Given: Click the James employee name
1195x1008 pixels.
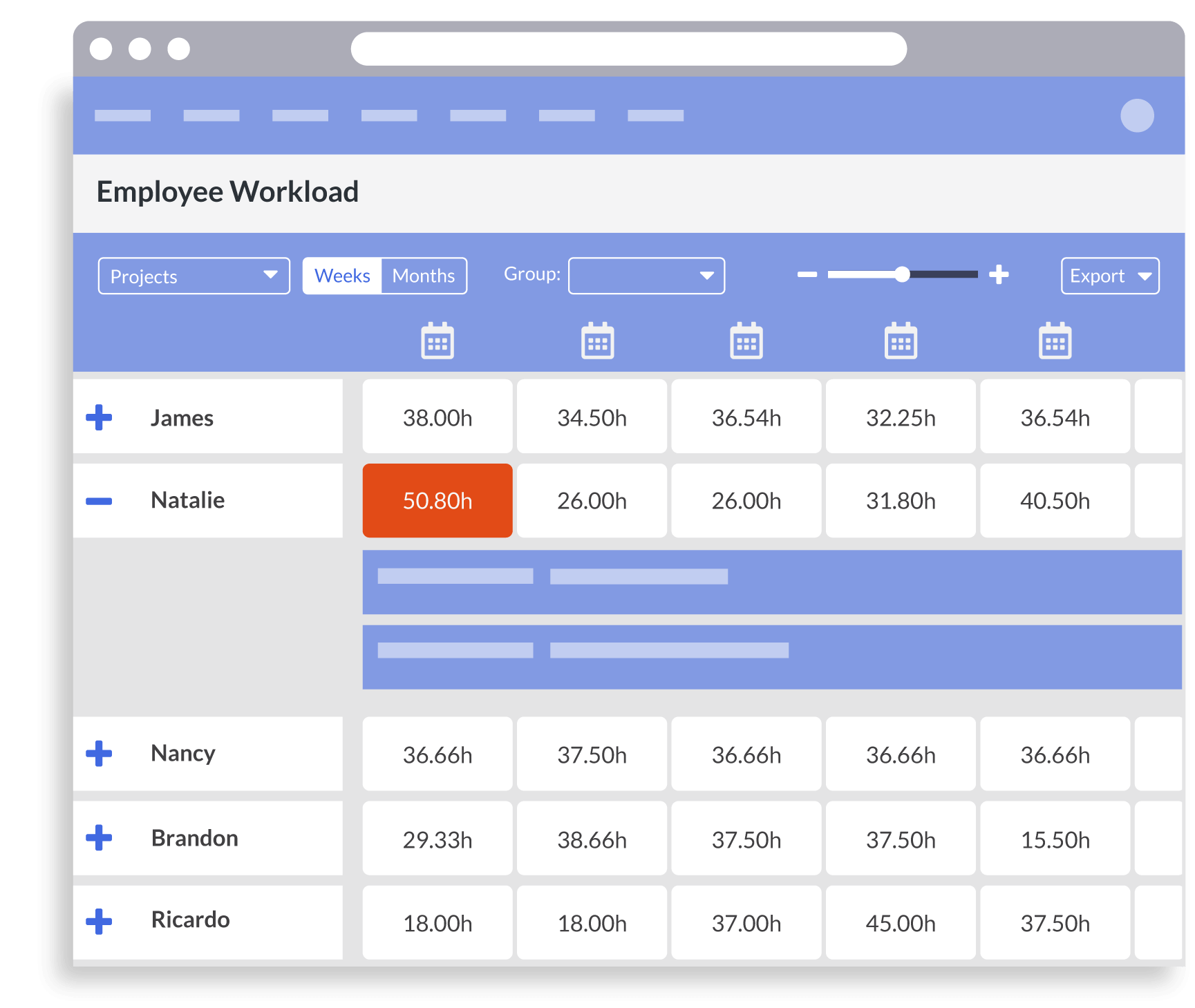Looking at the screenshot, I should pos(182,417).
